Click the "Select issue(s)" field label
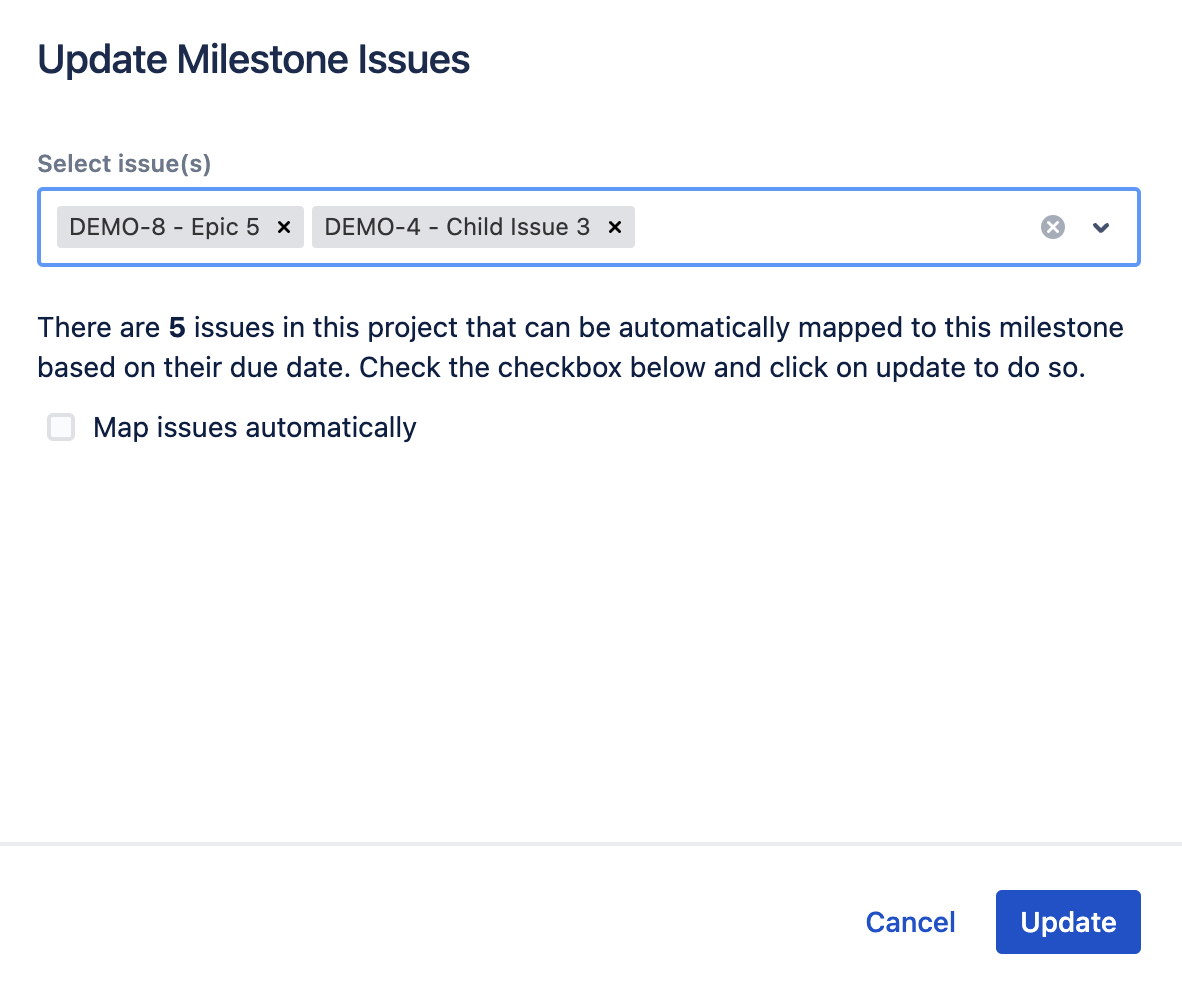 [x=124, y=164]
